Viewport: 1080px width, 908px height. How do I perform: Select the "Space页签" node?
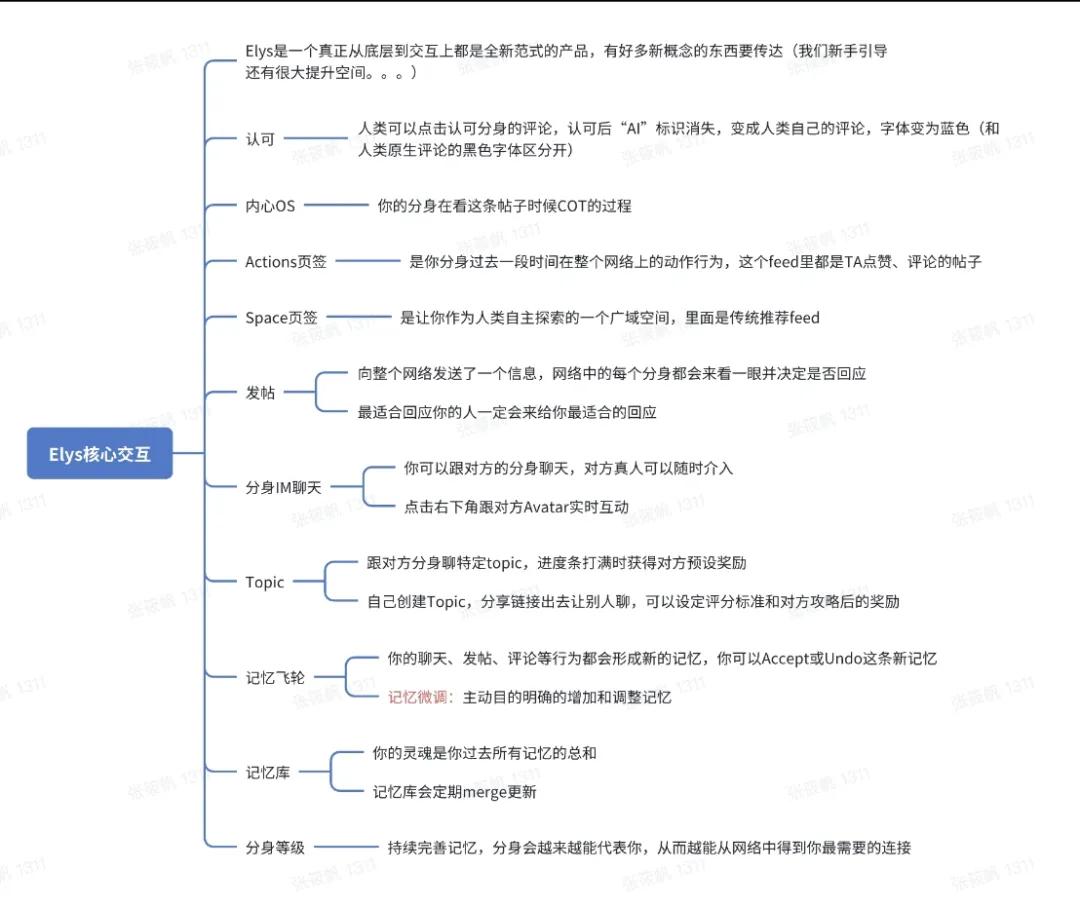(x=281, y=318)
